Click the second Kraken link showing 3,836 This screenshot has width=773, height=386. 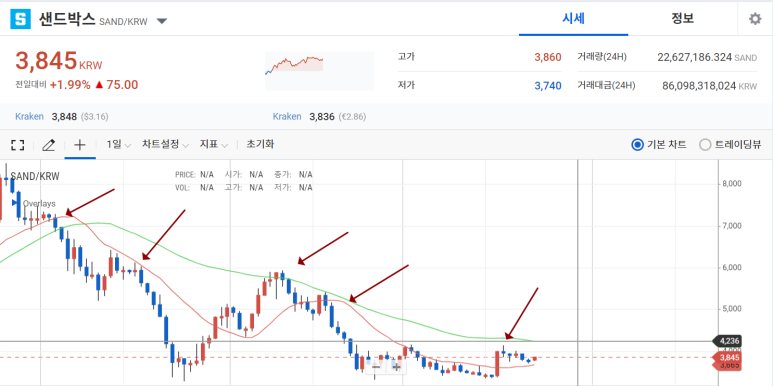287,117
